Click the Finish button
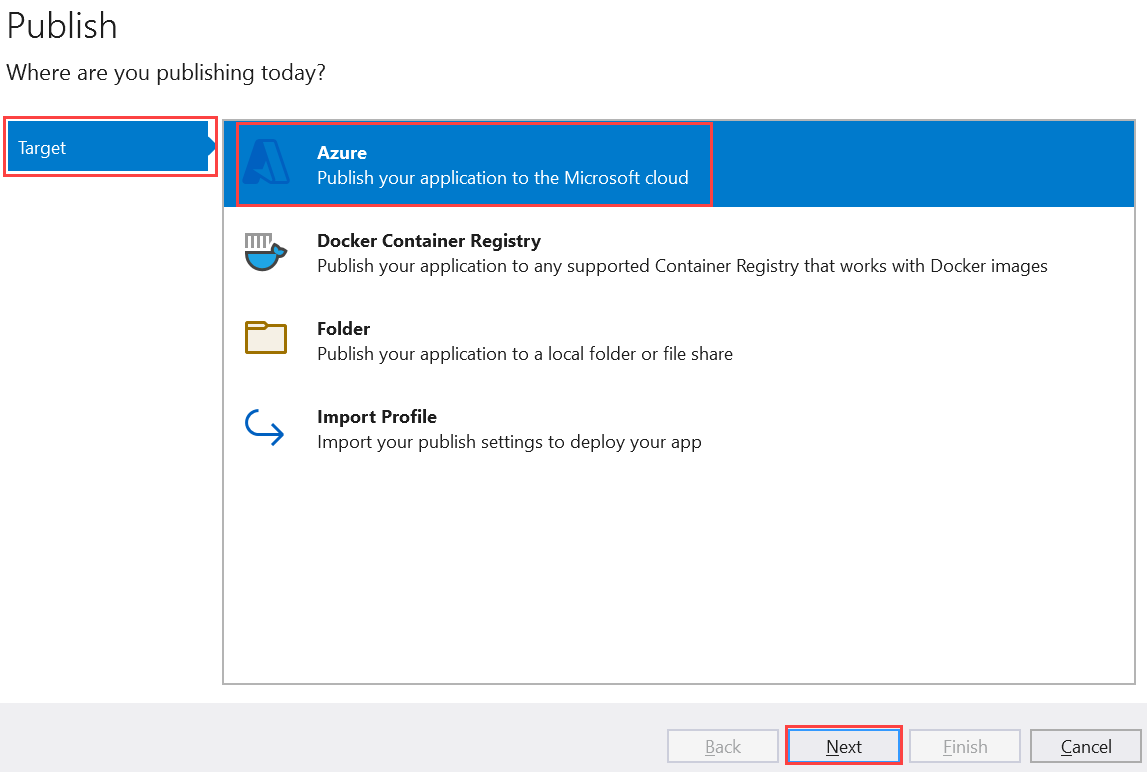The width and height of the screenshot is (1147, 772). (965, 747)
